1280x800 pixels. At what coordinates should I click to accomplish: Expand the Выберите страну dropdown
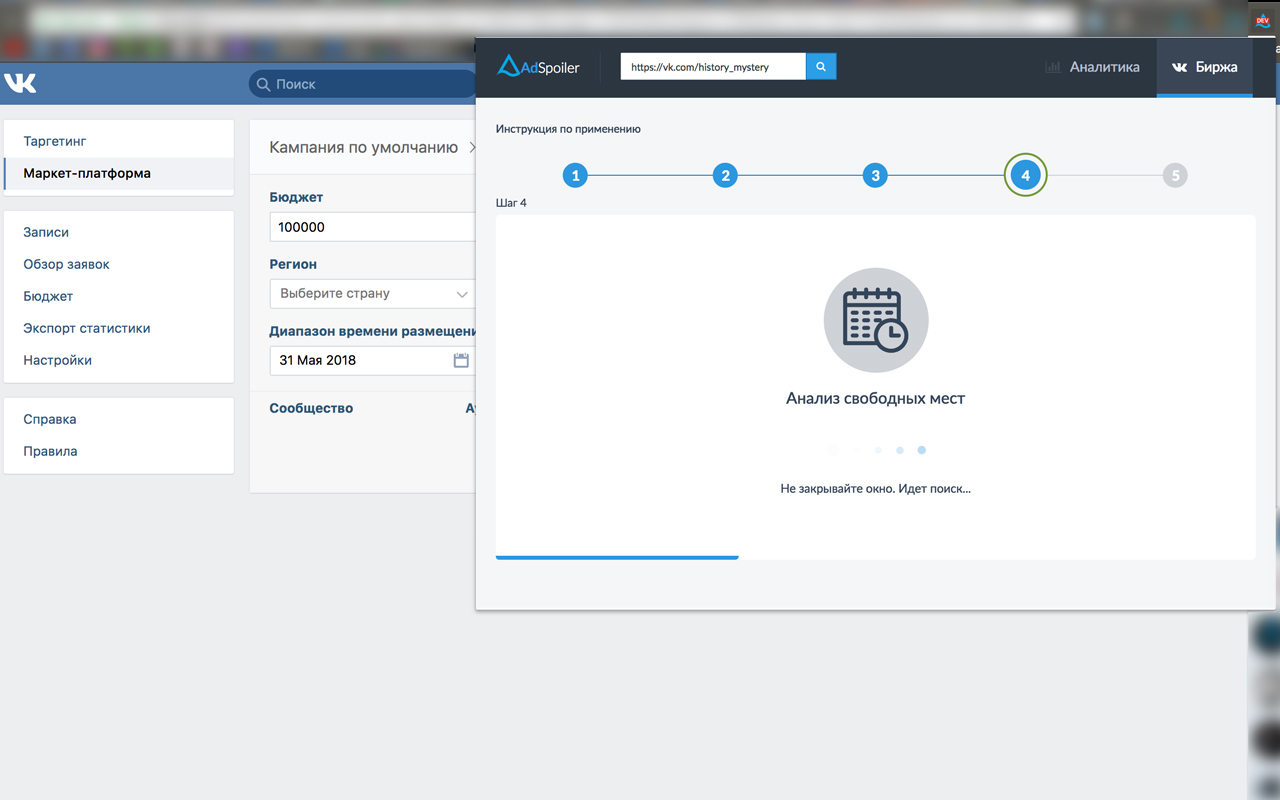(x=373, y=294)
